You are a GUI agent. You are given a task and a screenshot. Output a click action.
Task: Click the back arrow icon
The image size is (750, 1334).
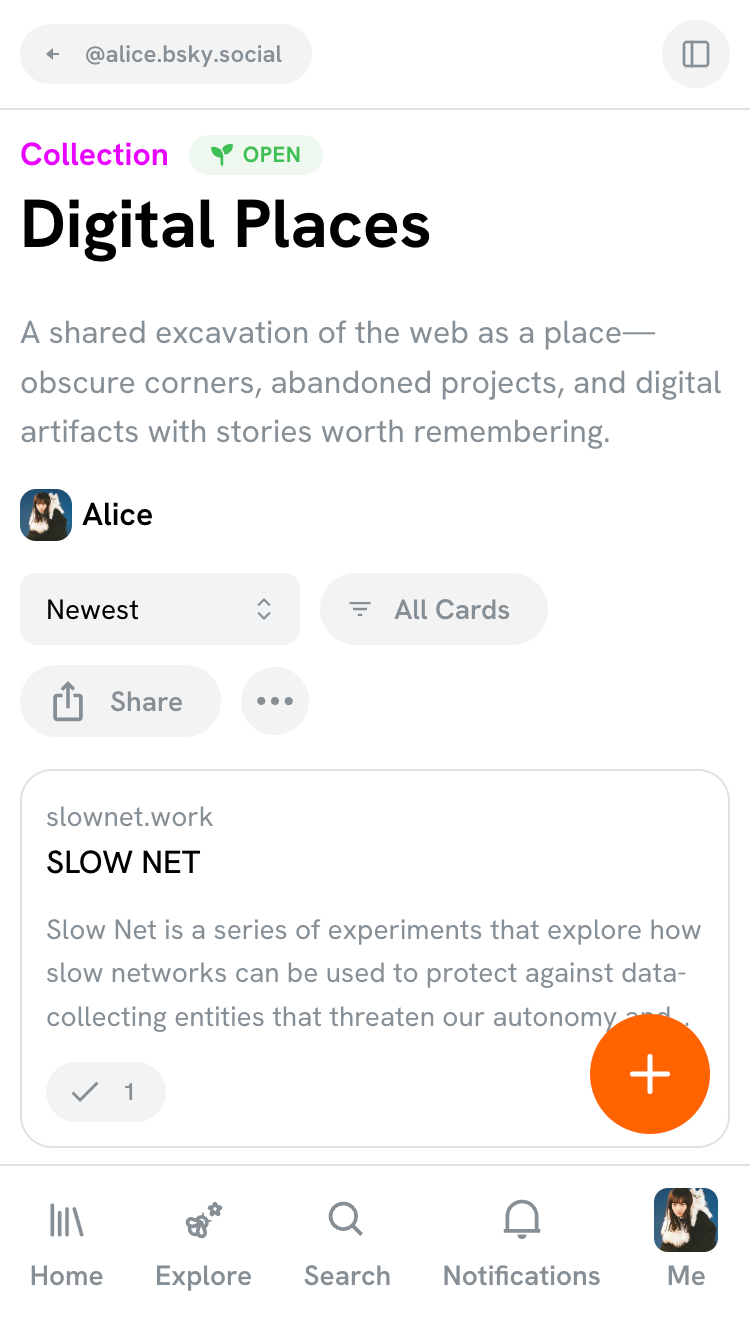pos(53,54)
